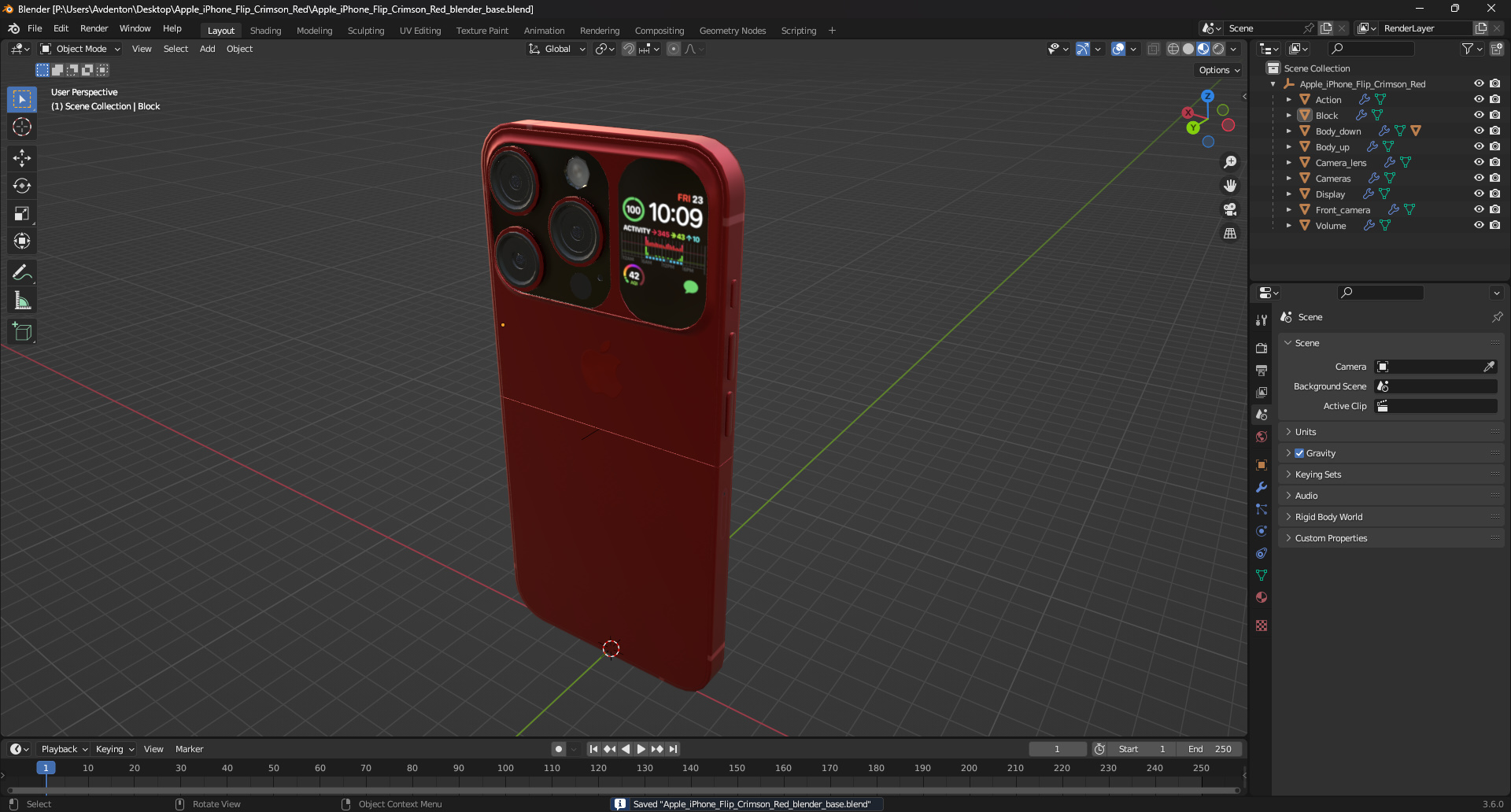Screen dimensions: 1511x812
Task: Select the Annotate tool
Action: 22,273
